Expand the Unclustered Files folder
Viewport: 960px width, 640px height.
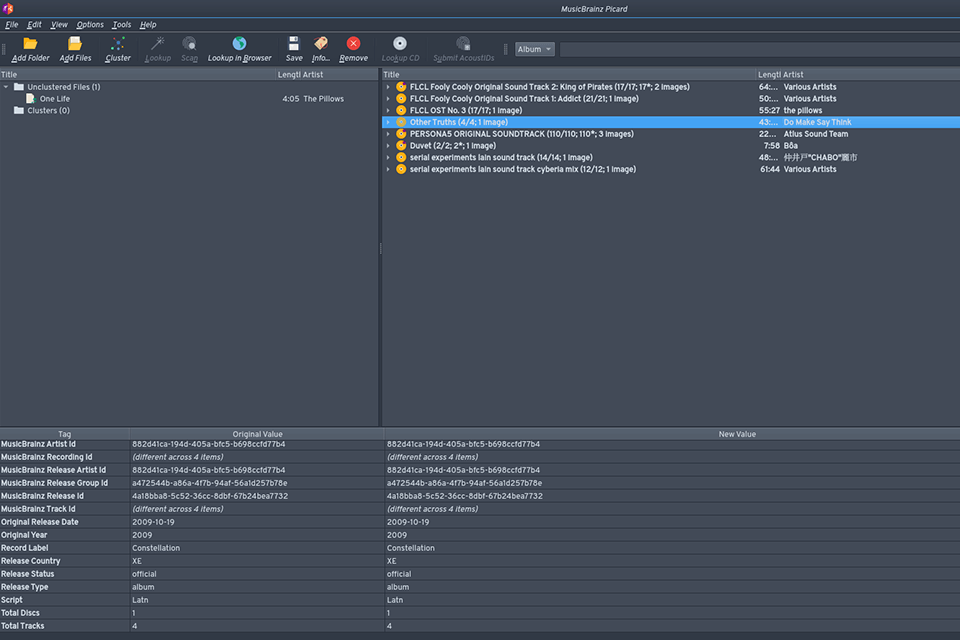[5, 86]
